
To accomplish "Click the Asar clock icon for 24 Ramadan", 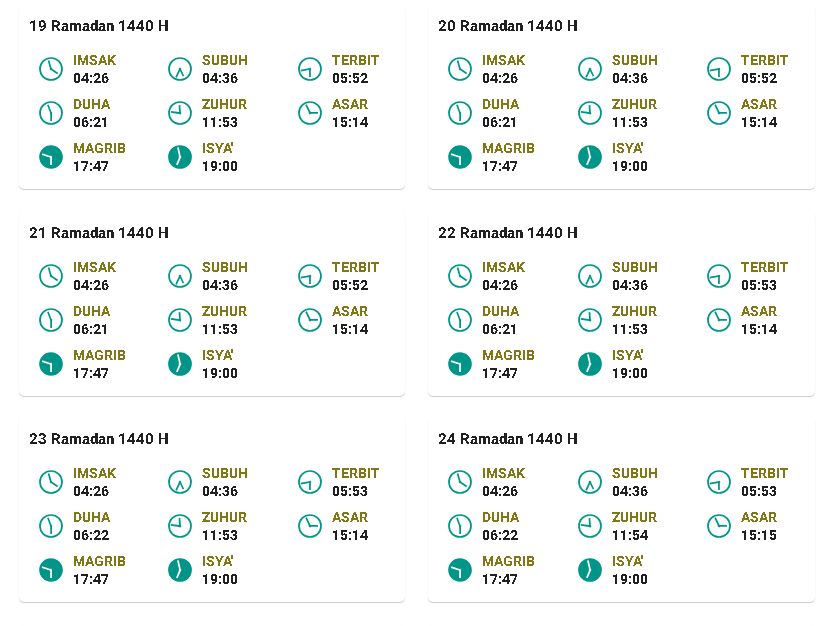I will [718, 526].
